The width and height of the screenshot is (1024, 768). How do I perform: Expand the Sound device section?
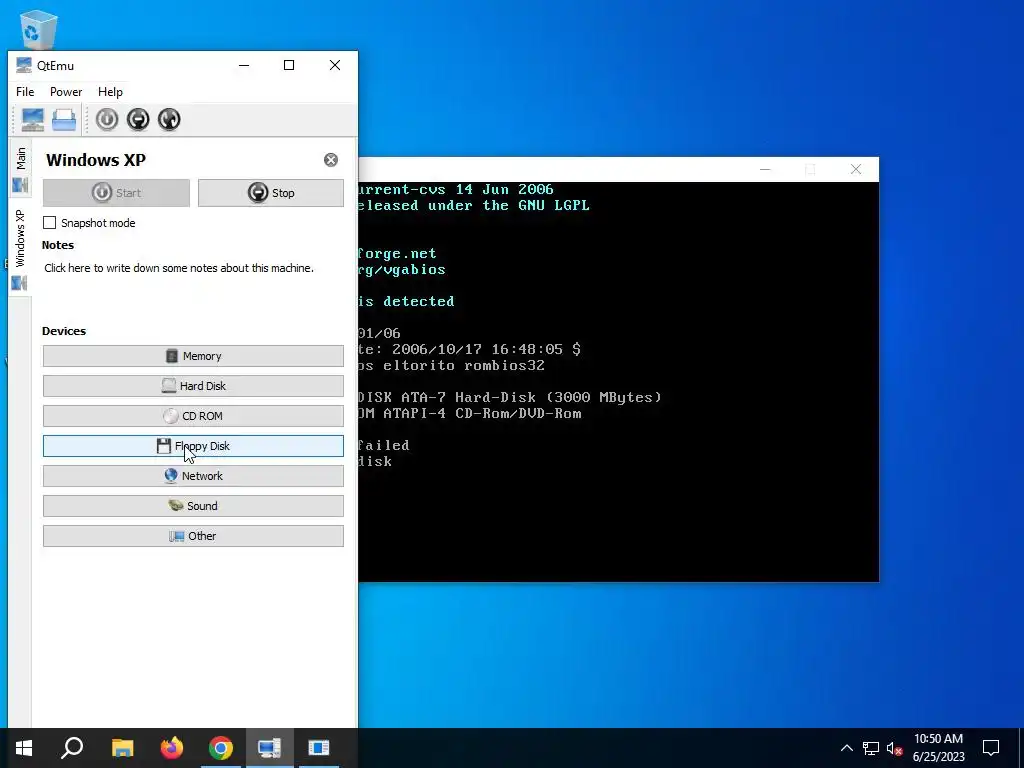tap(193, 506)
